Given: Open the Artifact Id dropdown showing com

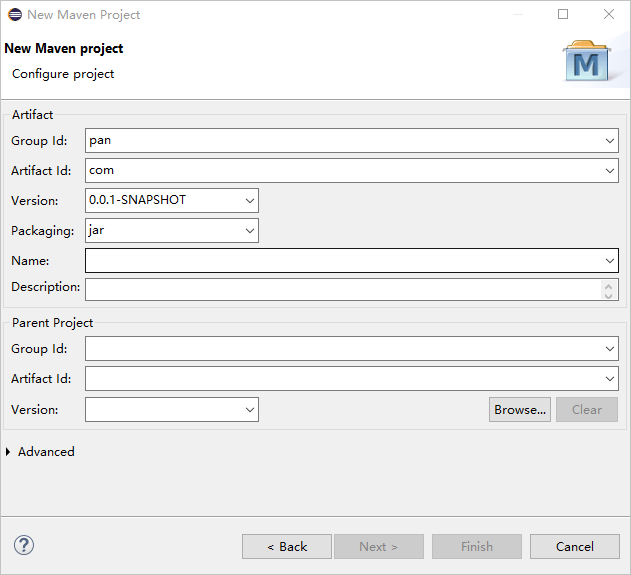Looking at the screenshot, I should (610, 171).
